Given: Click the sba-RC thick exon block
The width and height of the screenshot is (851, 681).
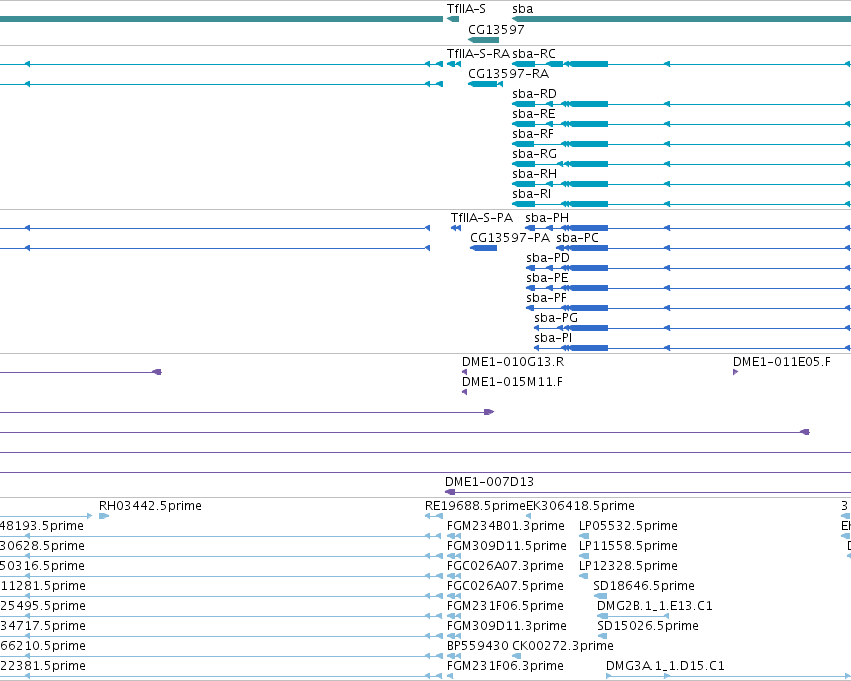Looking at the screenshot, I should pyautogui.click(x=588, y=64).
